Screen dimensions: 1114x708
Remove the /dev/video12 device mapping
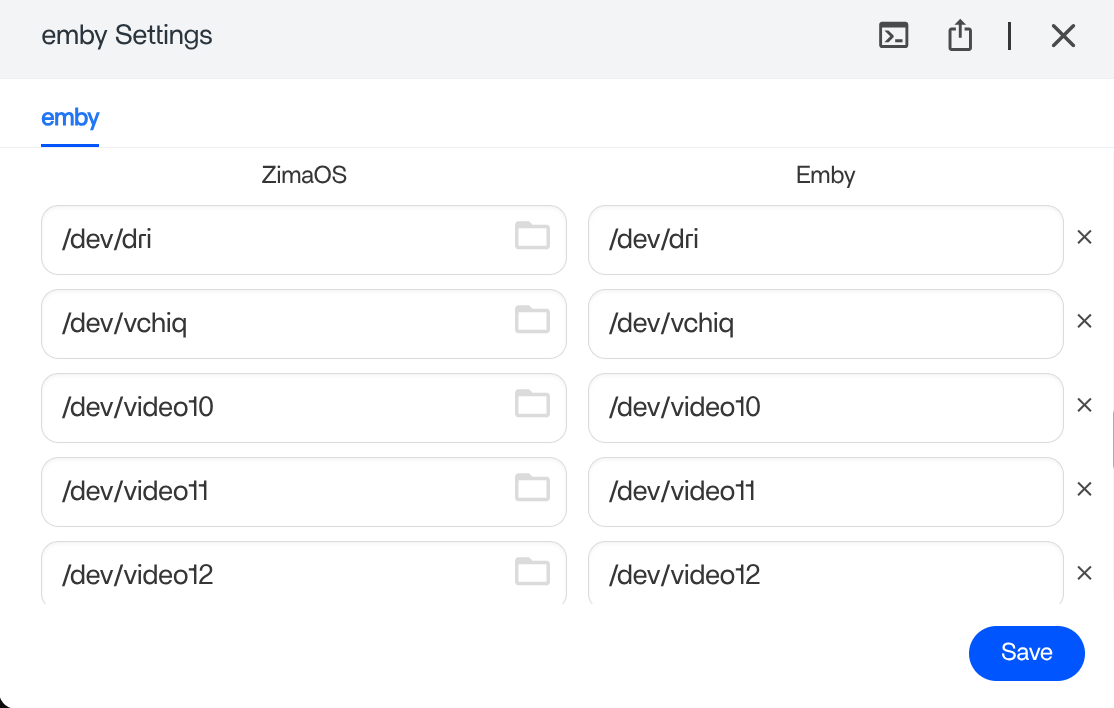[x=1084, y=574]
